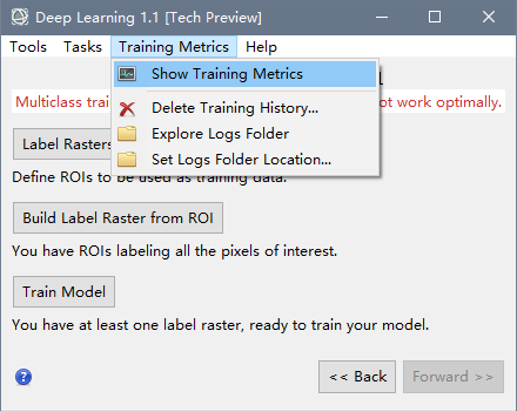Click the Deep Learning app icon in the title bar
517x411 pixels.
click(x=20, y=17)
